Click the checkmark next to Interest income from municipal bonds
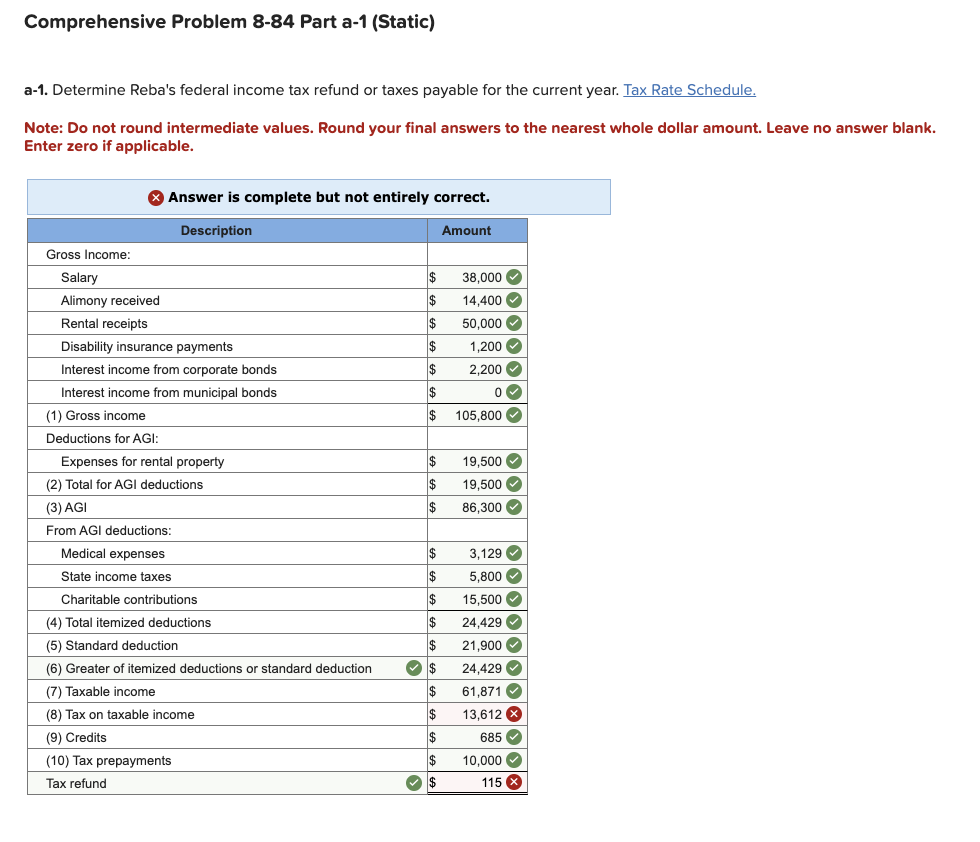This screenshot has height=842, width=980. 513,392
